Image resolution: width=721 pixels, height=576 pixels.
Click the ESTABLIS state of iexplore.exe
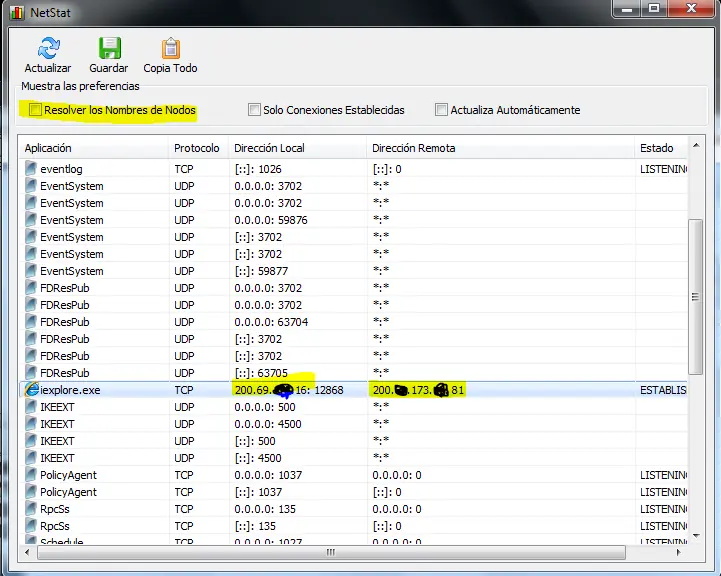663,390
